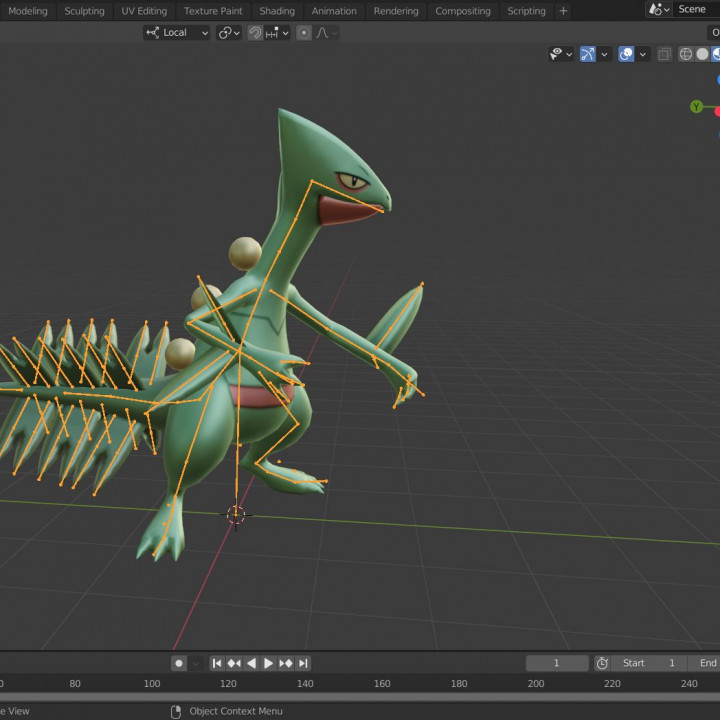Toggle X-ray view icon
Image resolution: width=720 pixels, height=720 pixels.
coord(665,54)
